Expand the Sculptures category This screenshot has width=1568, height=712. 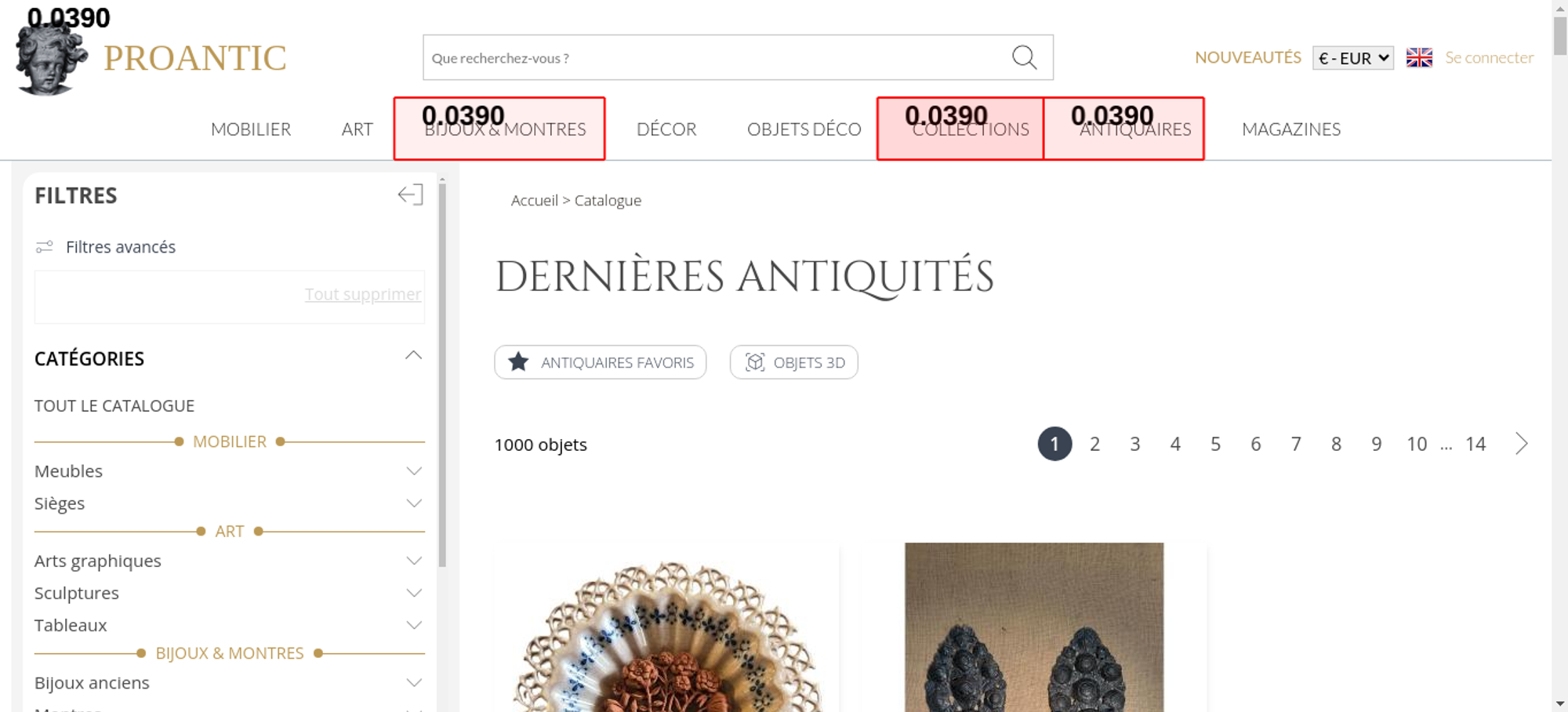point(414,594)
